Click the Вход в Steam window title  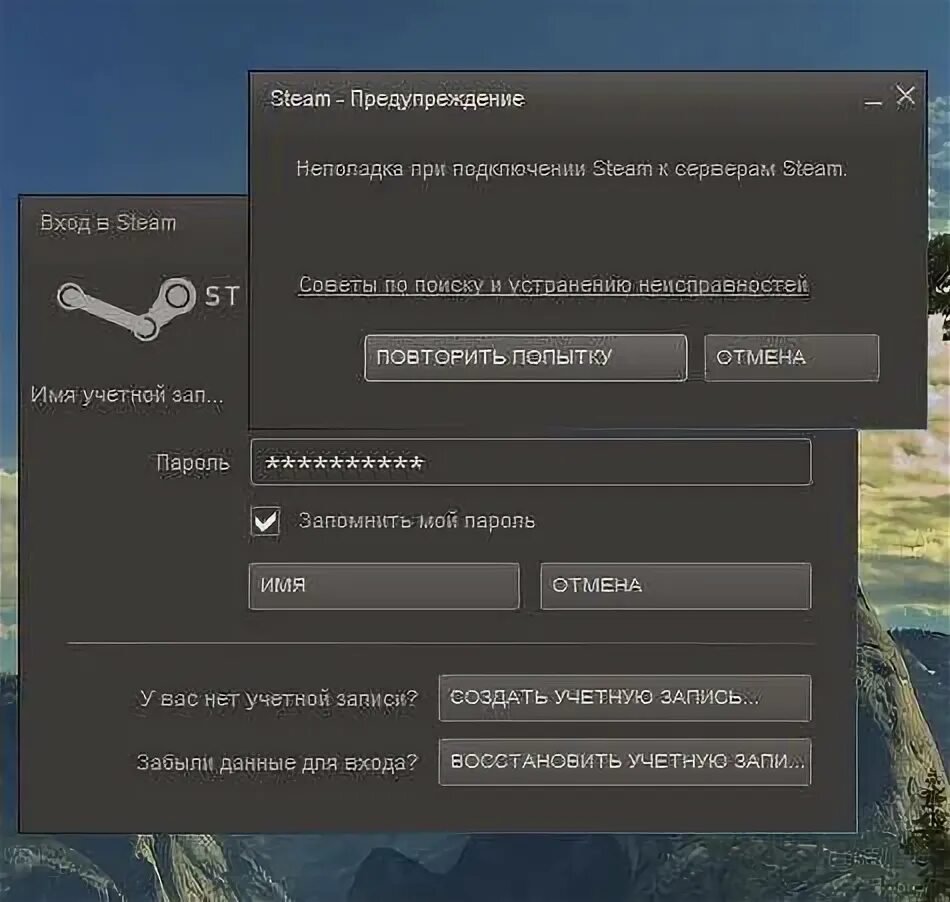click(x=108, y=223)
